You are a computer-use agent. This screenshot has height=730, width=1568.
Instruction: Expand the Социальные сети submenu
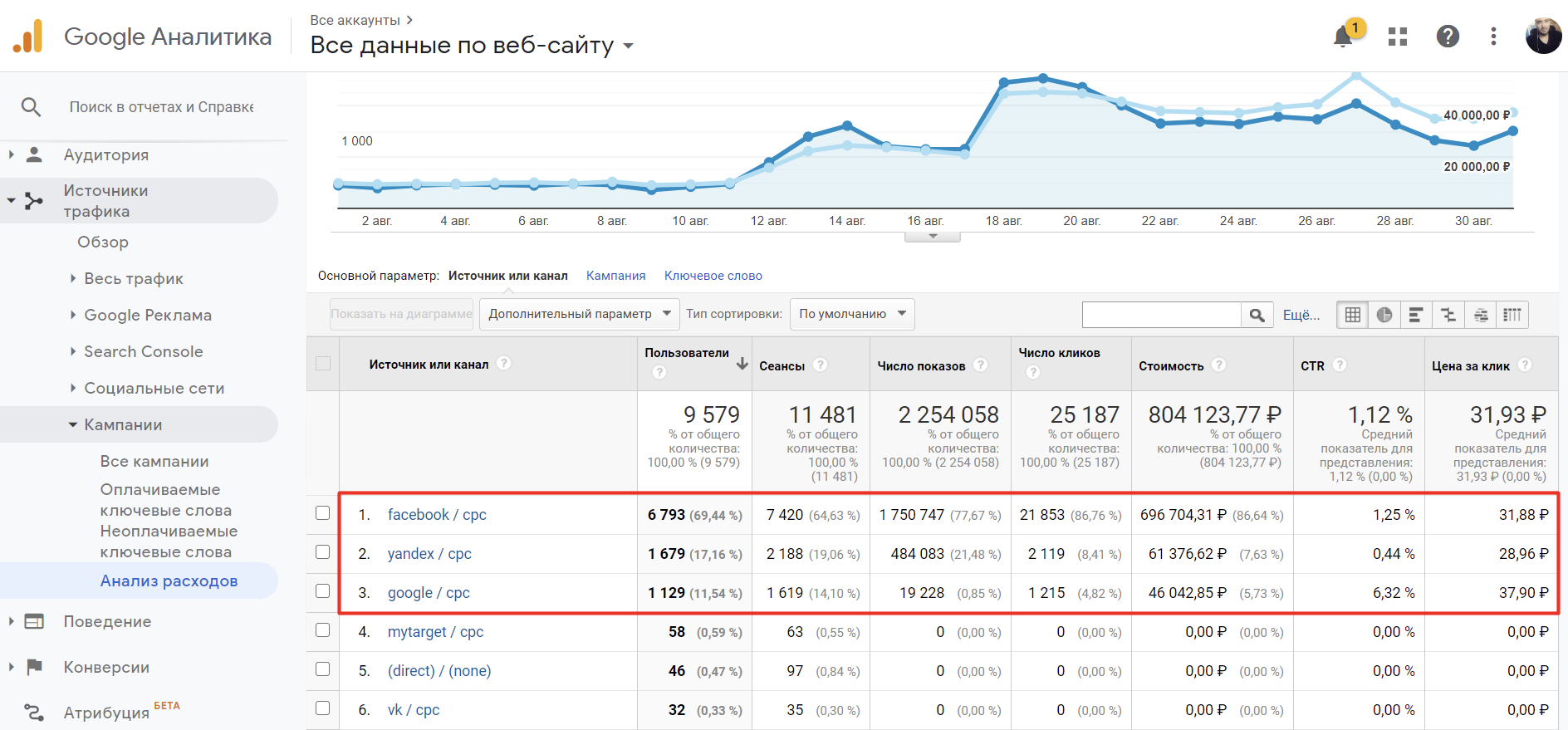[73, 388]
